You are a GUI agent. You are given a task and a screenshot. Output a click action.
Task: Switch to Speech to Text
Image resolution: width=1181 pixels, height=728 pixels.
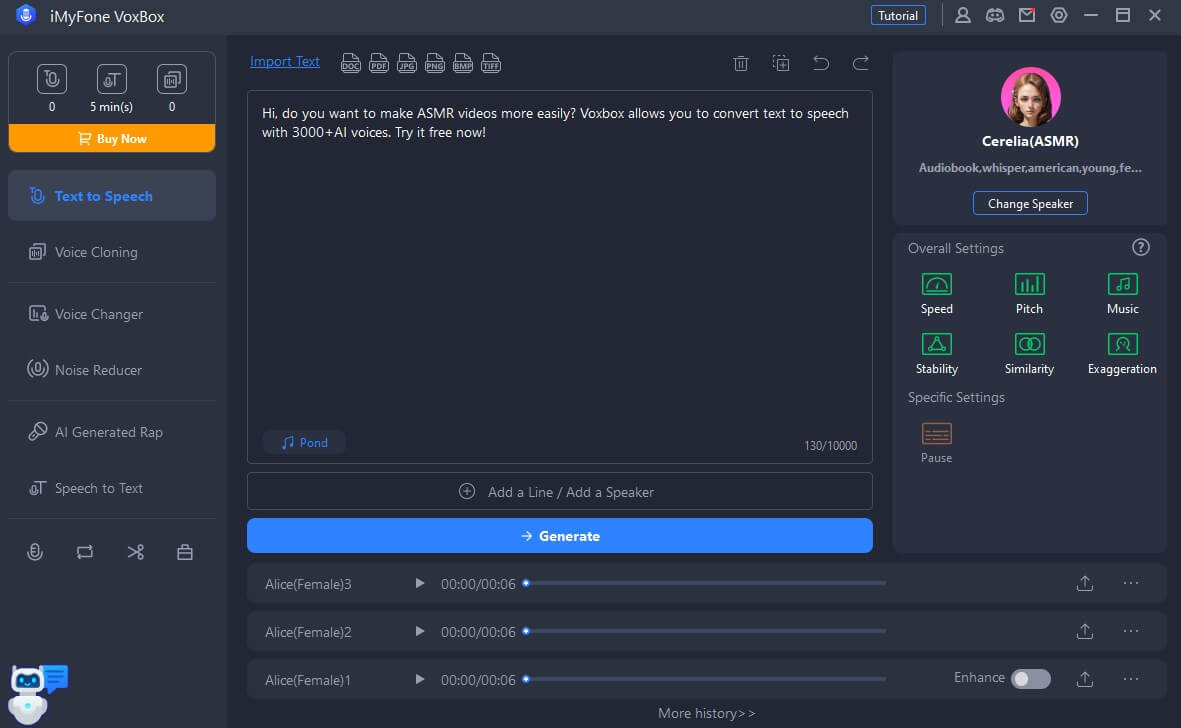(111, 488)
